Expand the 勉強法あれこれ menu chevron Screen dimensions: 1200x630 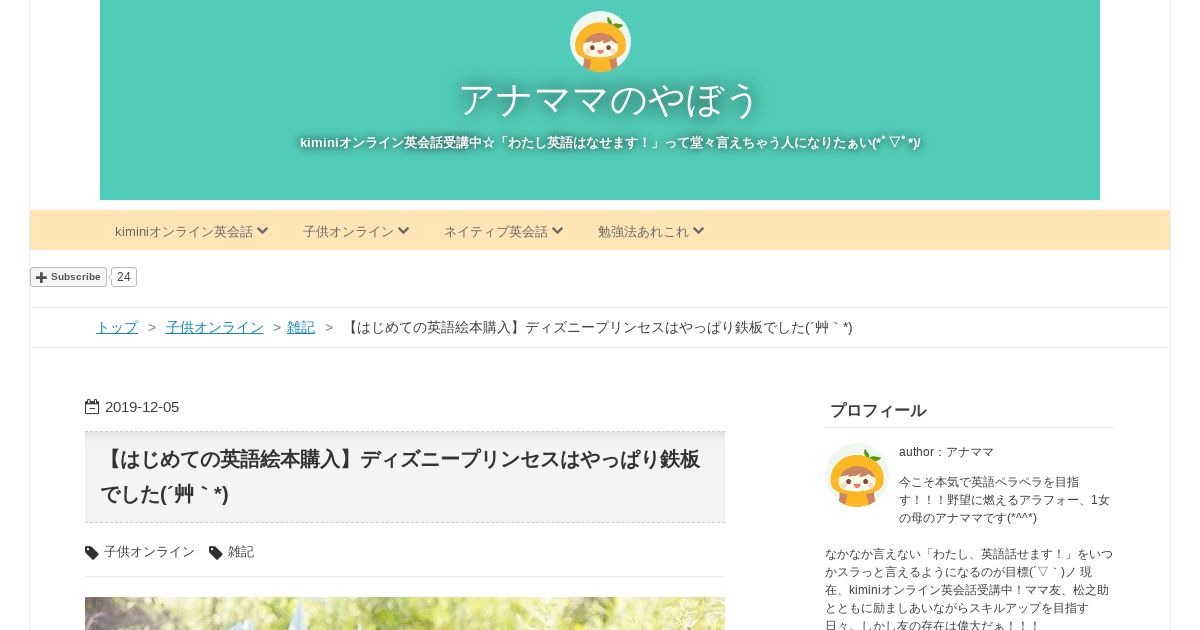698,231
